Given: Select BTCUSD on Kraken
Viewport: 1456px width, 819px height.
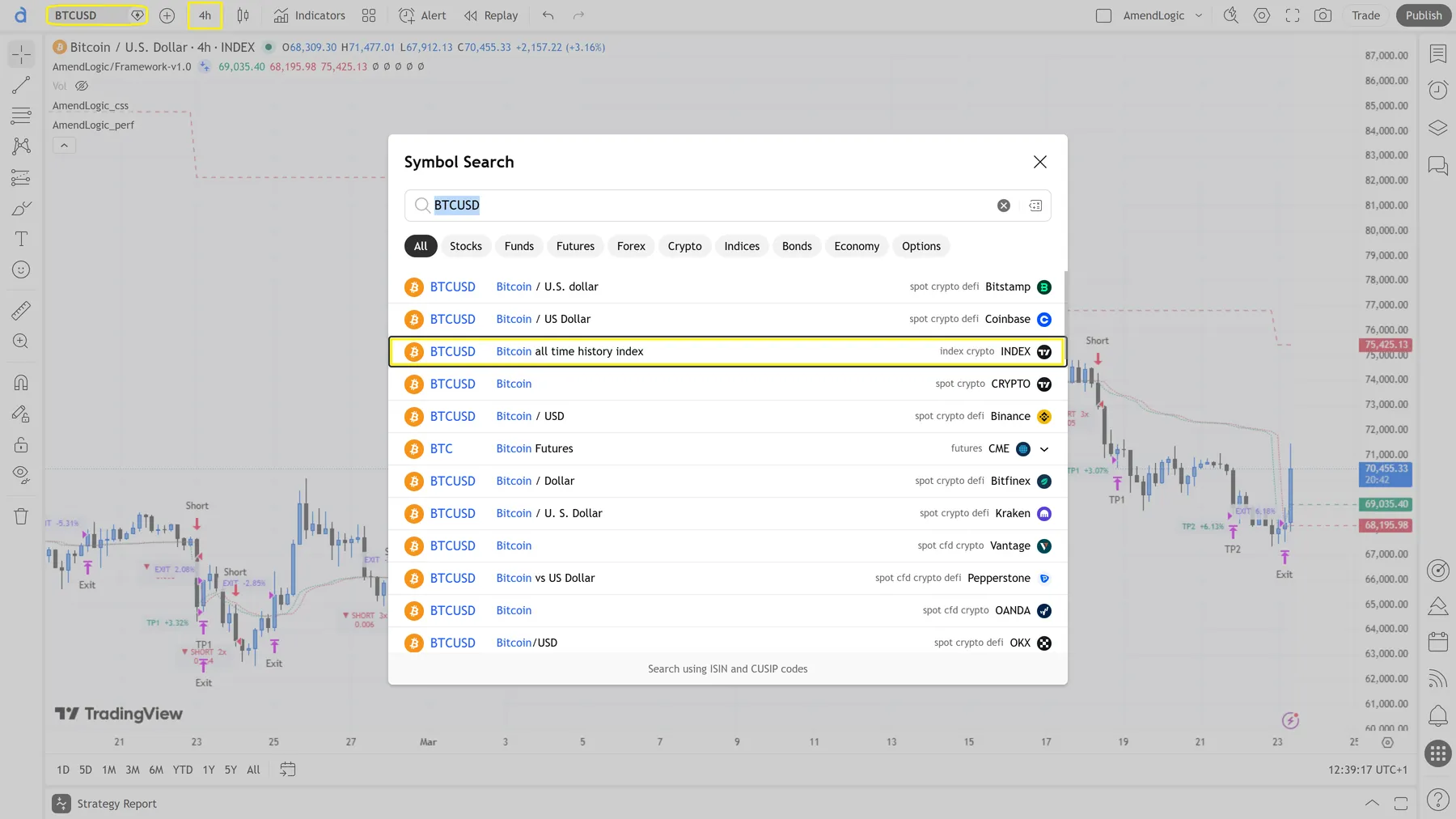Looking at the screenshot, I should tap(727, 514).
